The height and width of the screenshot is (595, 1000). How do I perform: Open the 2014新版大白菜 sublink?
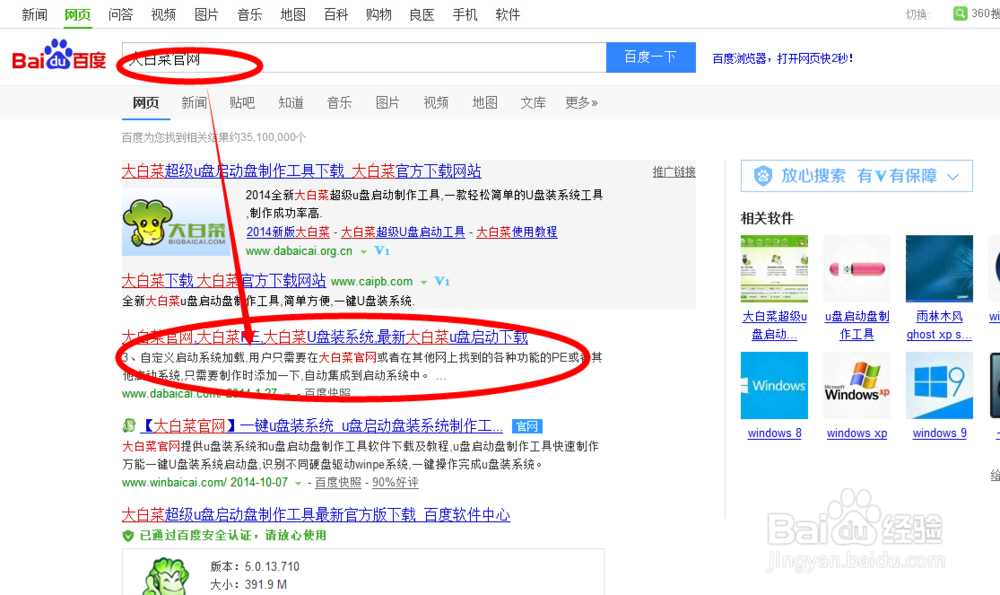(288, 232)
